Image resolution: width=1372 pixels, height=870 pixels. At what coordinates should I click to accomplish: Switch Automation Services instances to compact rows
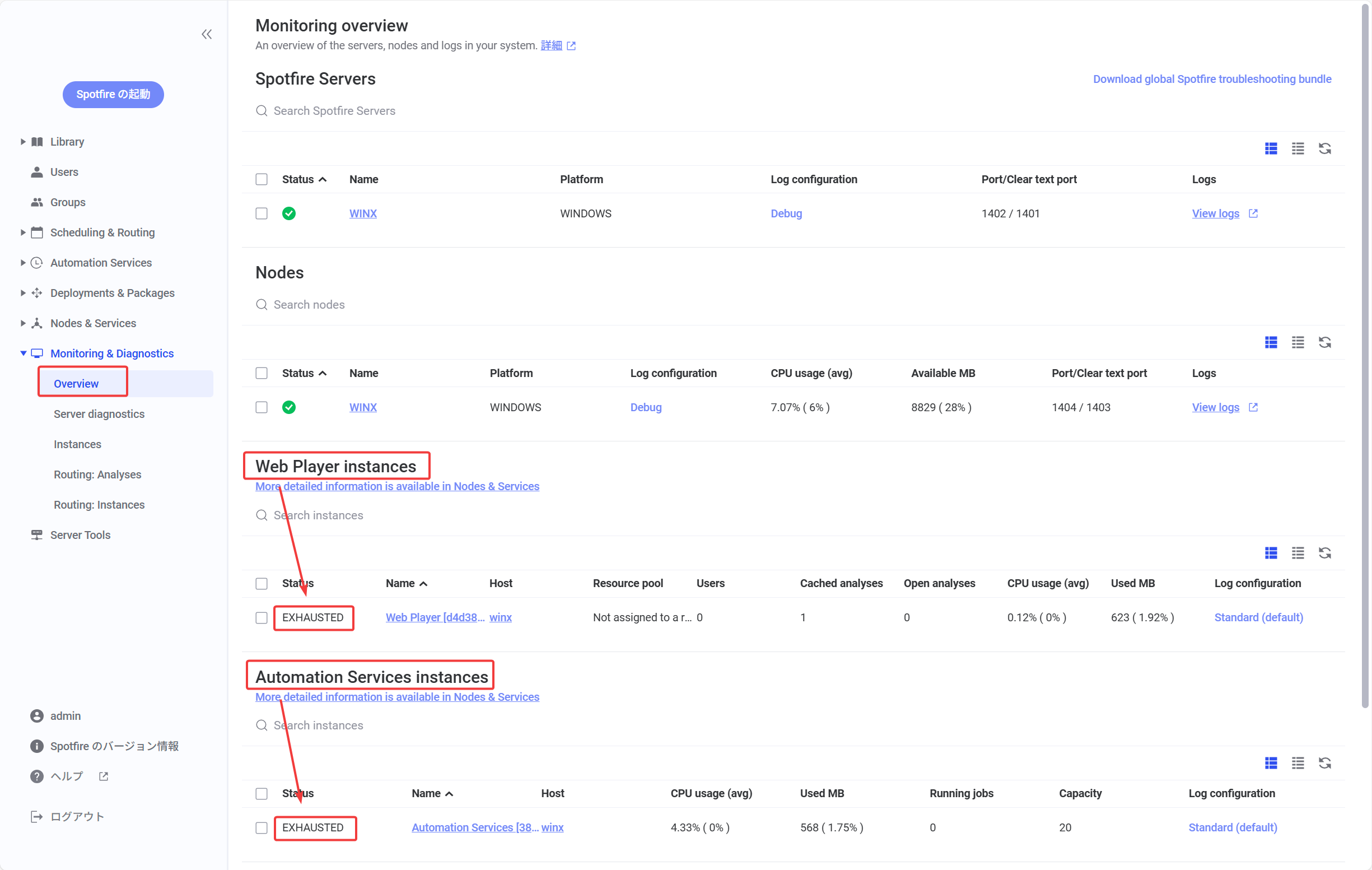pyautogui.click(x=1298, y=763)
